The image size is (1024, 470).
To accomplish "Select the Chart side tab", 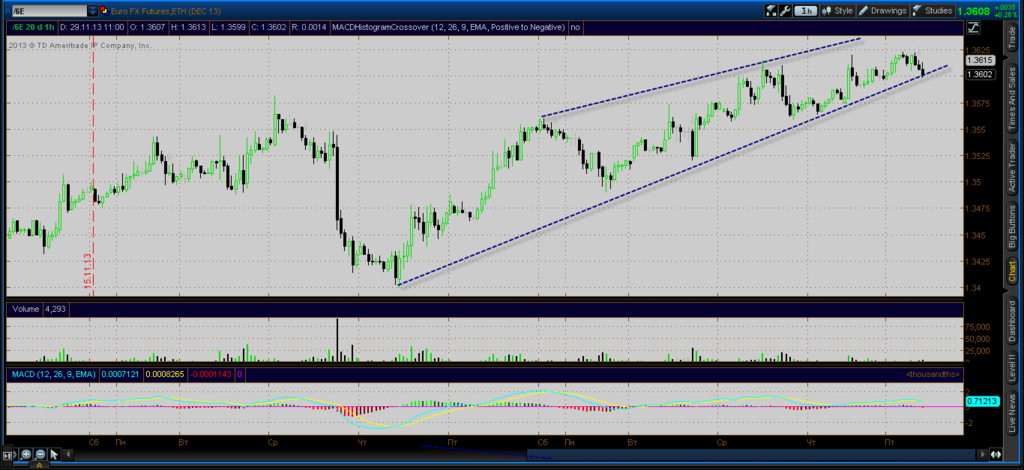I will [x=1012, y=272].
